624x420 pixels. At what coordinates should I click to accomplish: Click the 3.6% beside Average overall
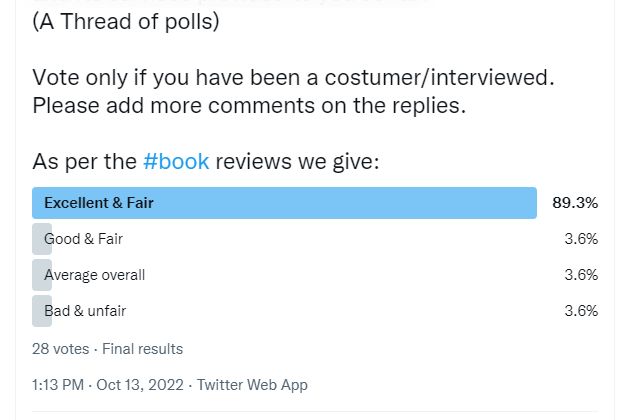pyautogui.click(x=581, y=275)
